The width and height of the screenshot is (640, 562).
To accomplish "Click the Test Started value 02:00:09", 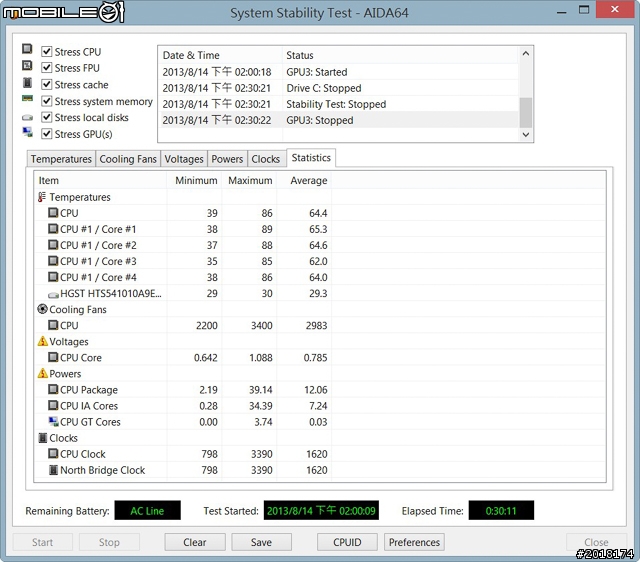I will click(x=321, y=510).
